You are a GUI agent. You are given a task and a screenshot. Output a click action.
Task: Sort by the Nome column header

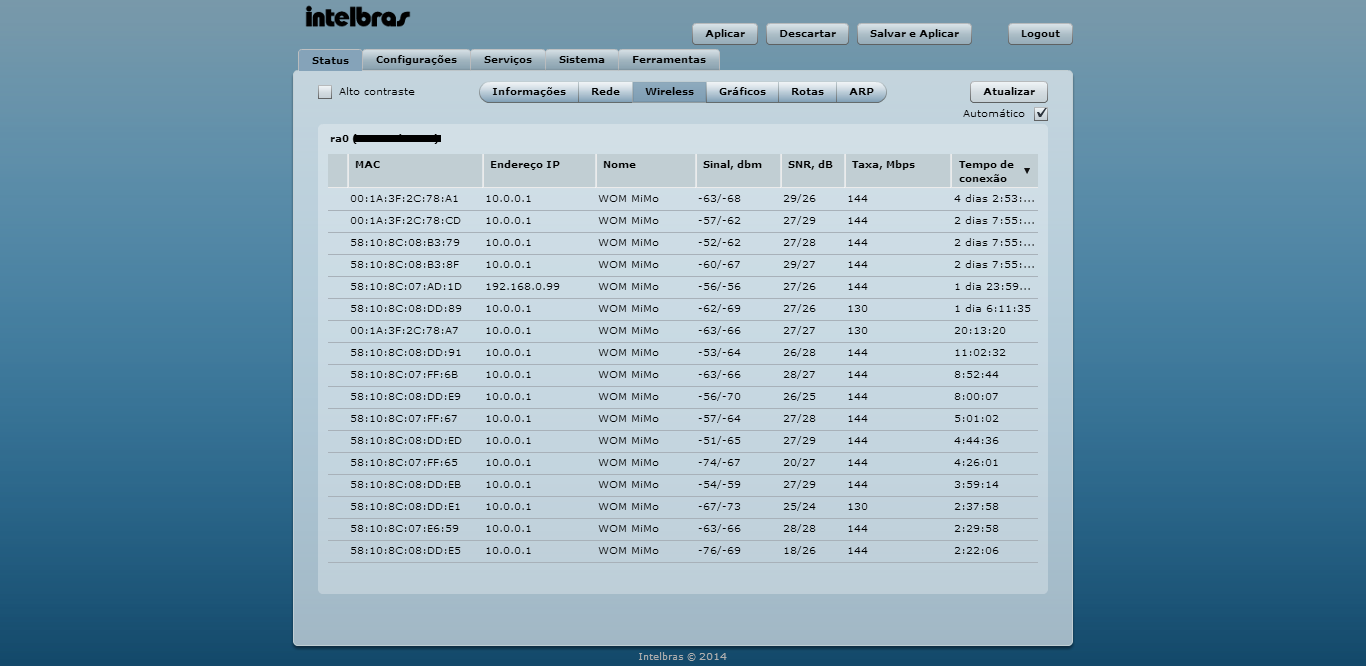point(646,171)
